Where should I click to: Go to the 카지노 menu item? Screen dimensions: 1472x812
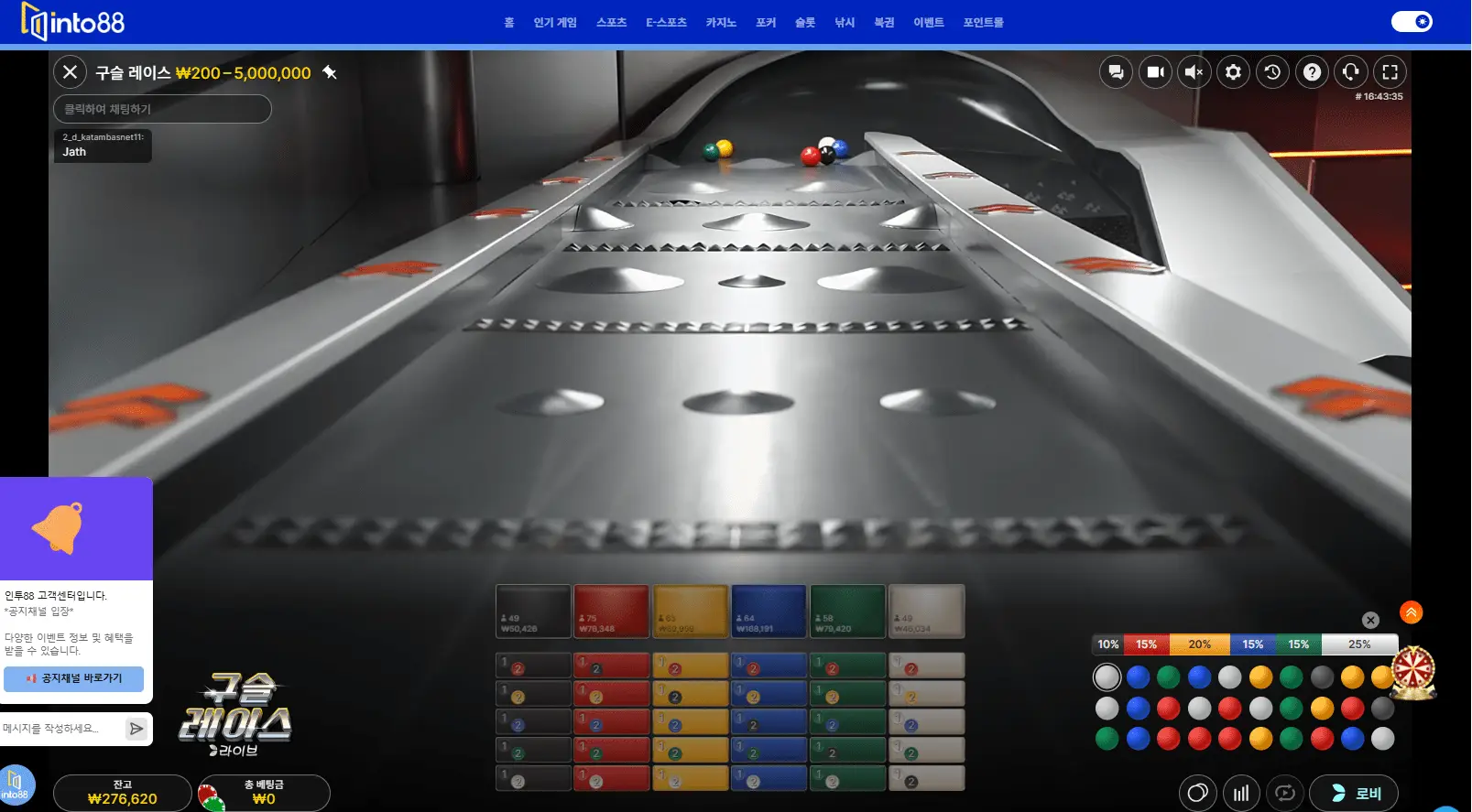[720, 23]
